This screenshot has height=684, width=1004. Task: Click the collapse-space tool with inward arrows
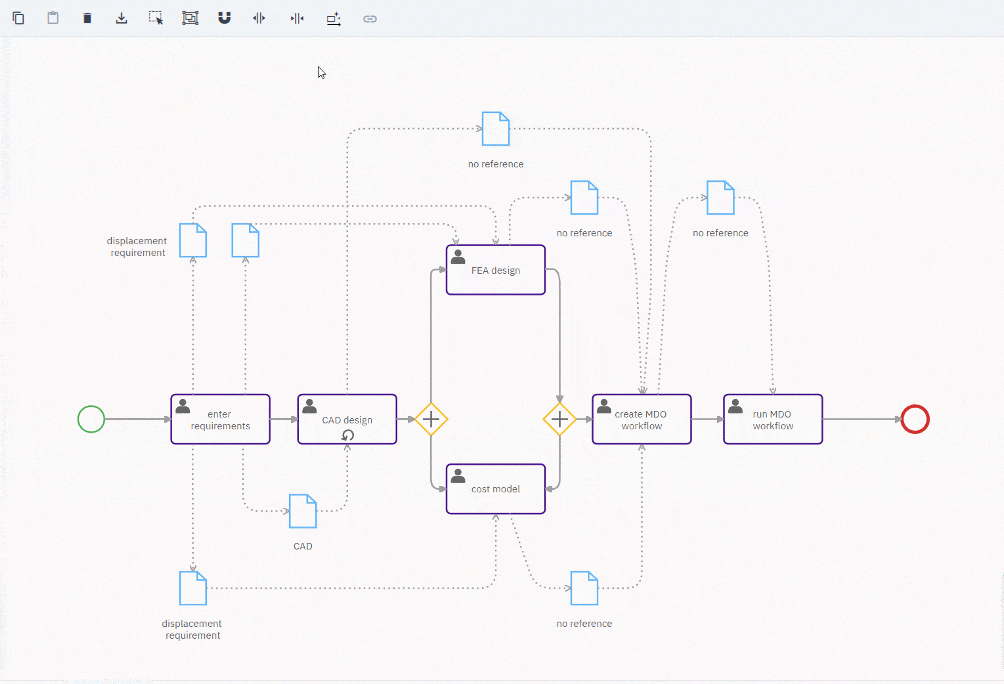tap(297, 18)
